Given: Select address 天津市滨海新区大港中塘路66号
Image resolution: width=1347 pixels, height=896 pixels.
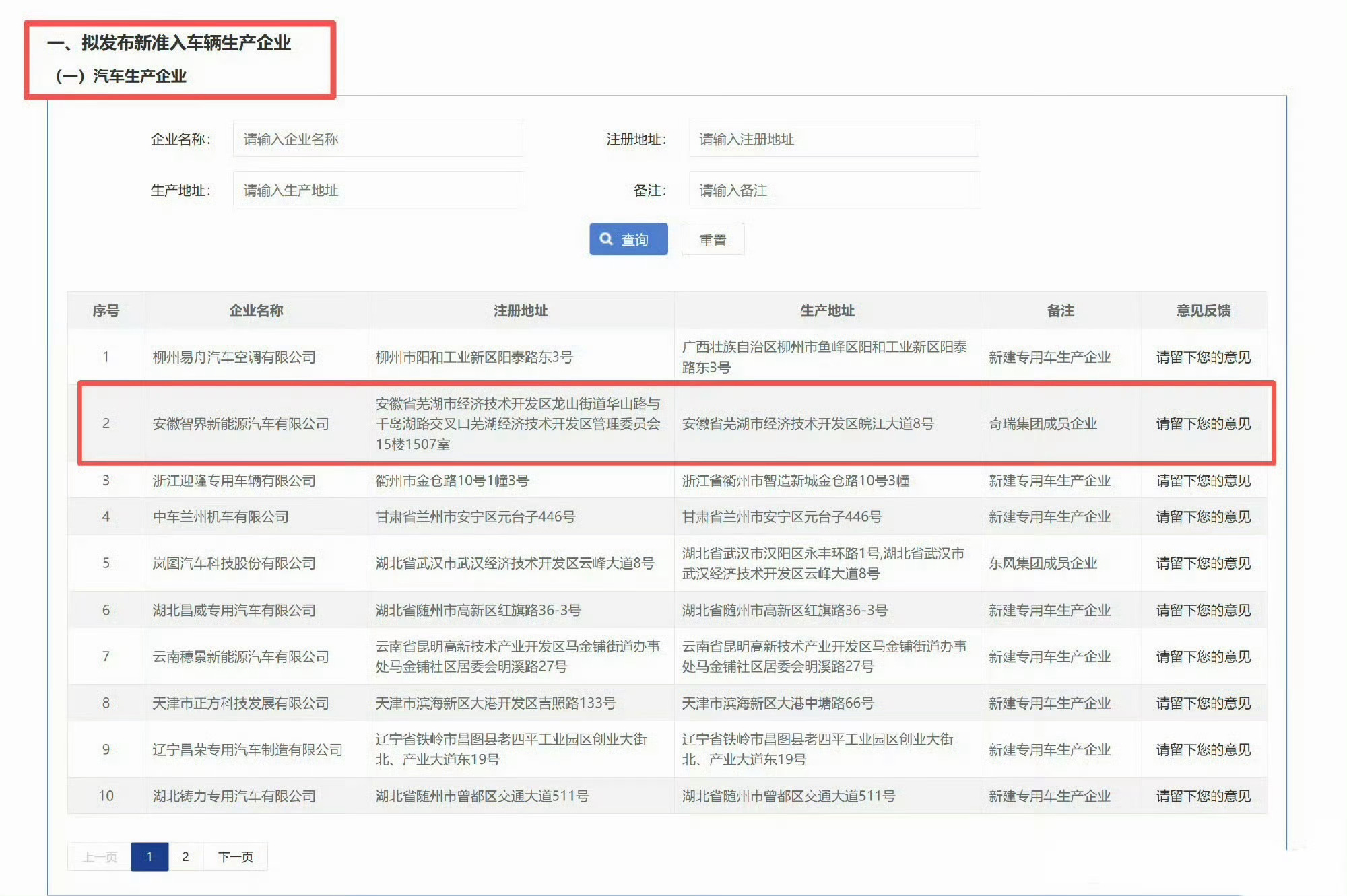Looking at the screenshot, I should coord(778,703).
